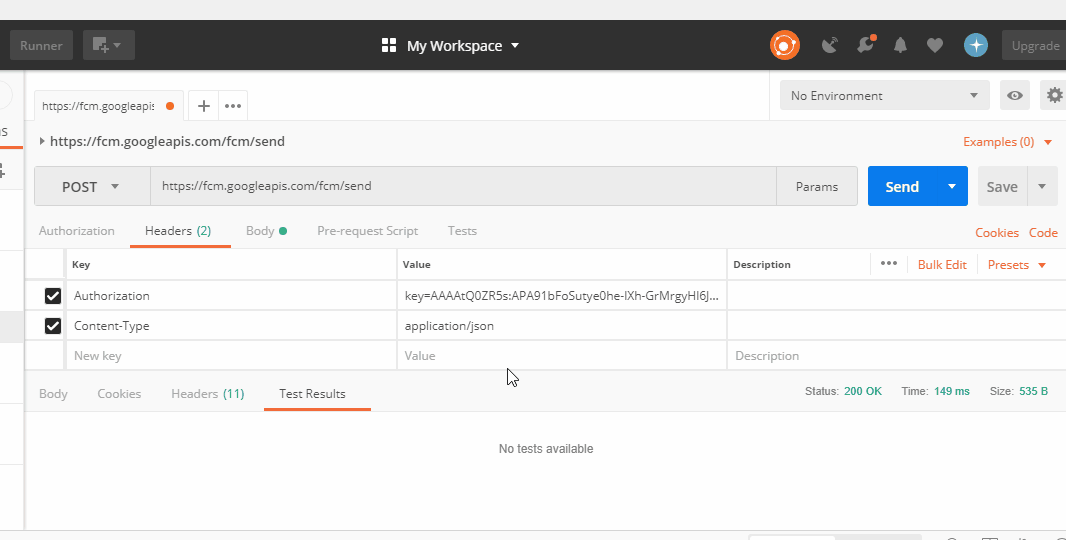
Task: Add a new request tab with plus
Action: pyautogui.click(x=203, y=106)
